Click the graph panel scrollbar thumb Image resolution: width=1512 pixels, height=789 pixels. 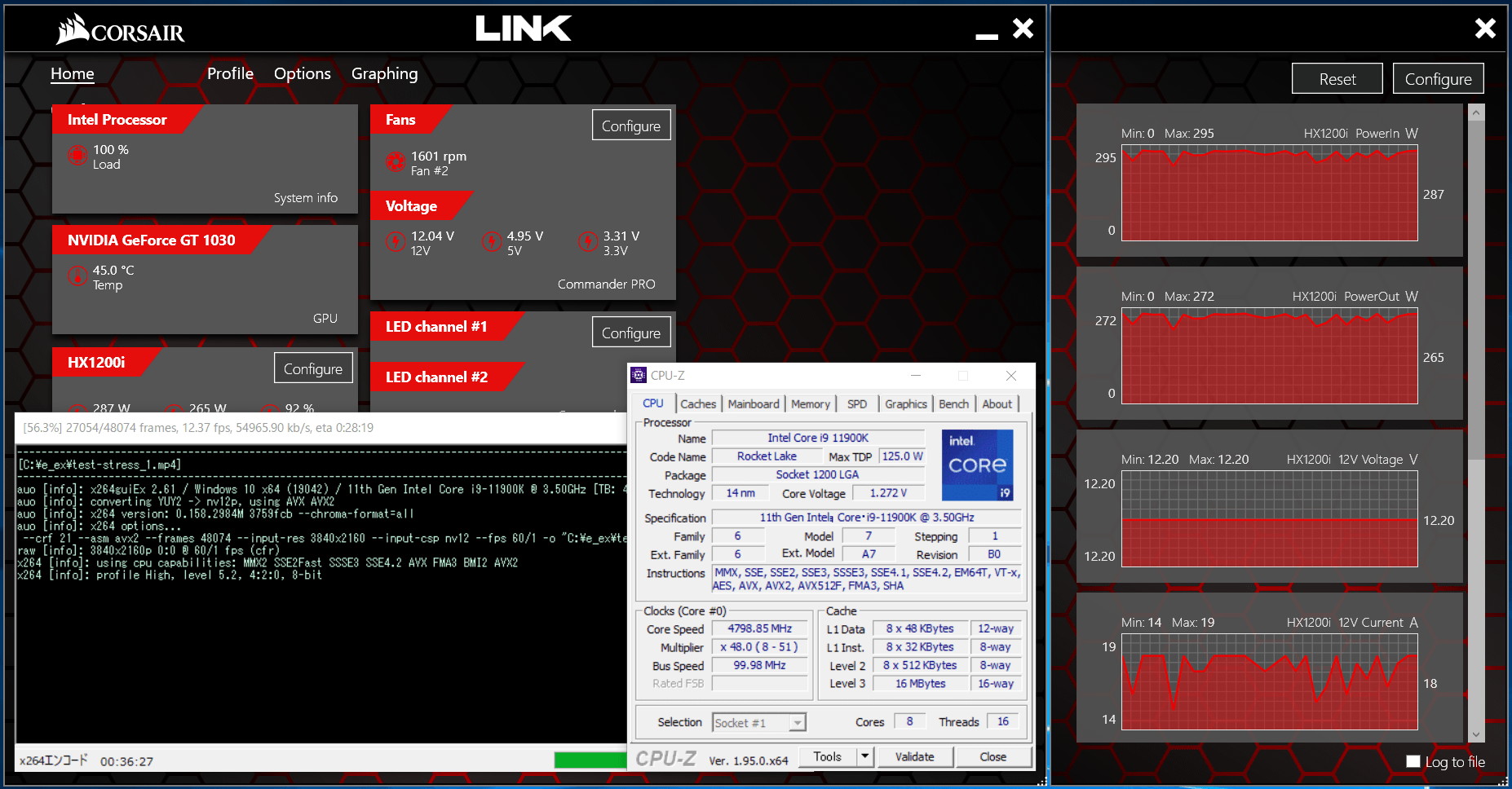[x=1475, y=289]
